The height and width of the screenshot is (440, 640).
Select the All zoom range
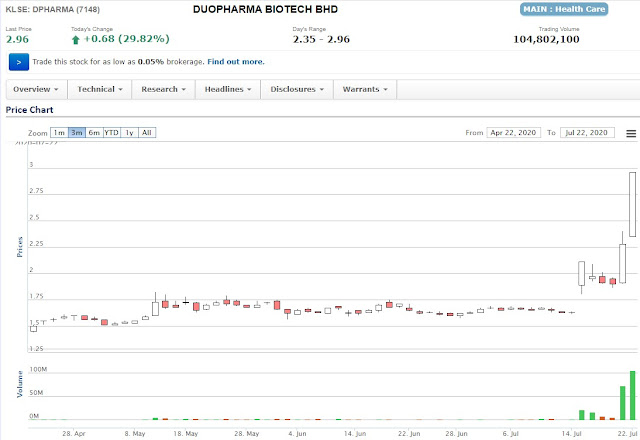[x=147, y=133]
